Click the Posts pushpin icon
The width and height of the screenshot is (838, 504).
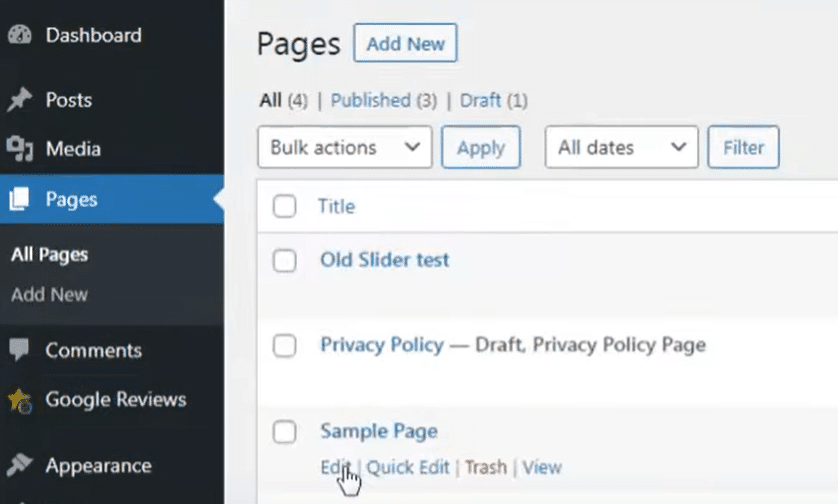coord(20,100)
